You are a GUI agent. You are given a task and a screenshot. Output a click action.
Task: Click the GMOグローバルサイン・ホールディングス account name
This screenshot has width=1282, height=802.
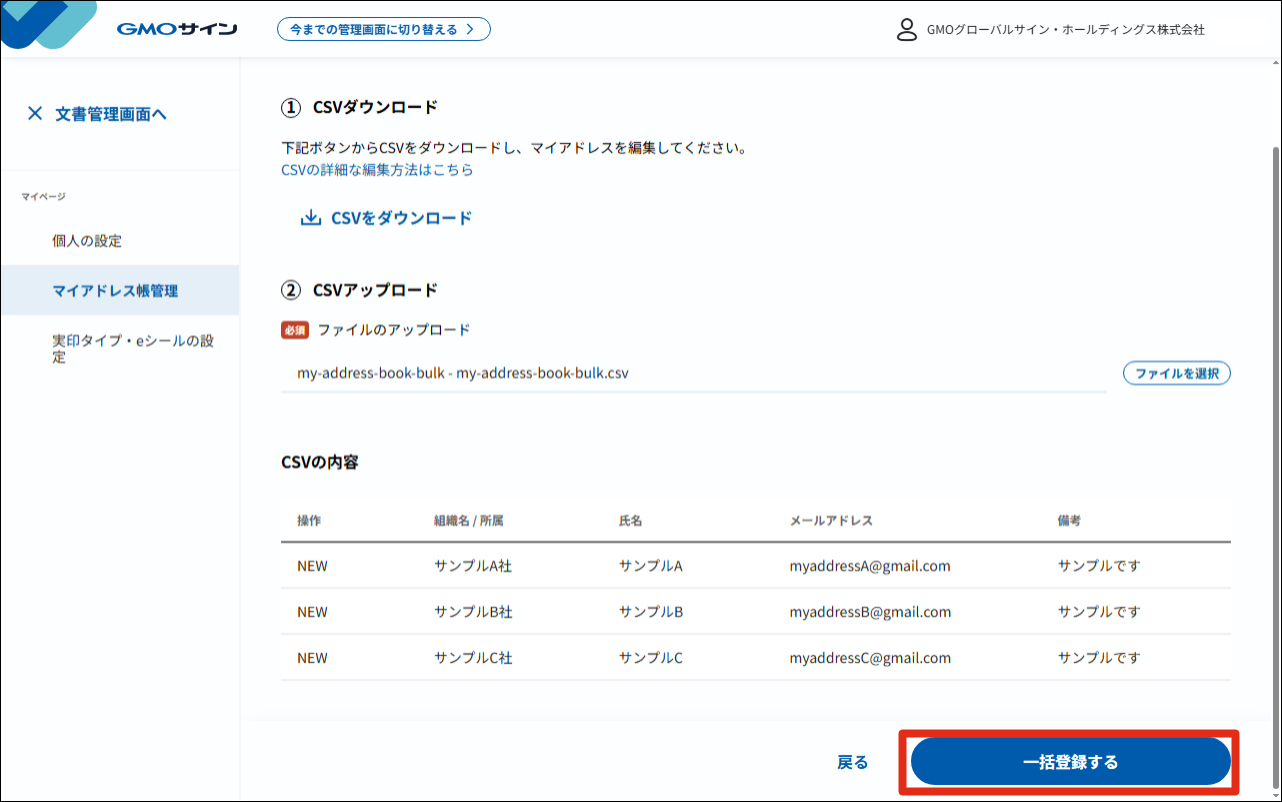coord(1066,29)
